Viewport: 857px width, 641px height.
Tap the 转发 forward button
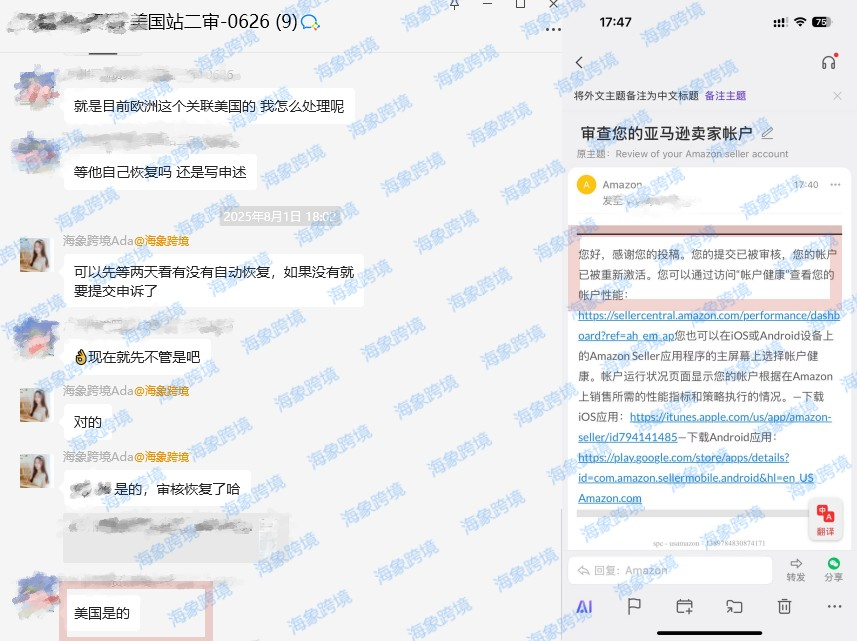[x=796, y=570]
